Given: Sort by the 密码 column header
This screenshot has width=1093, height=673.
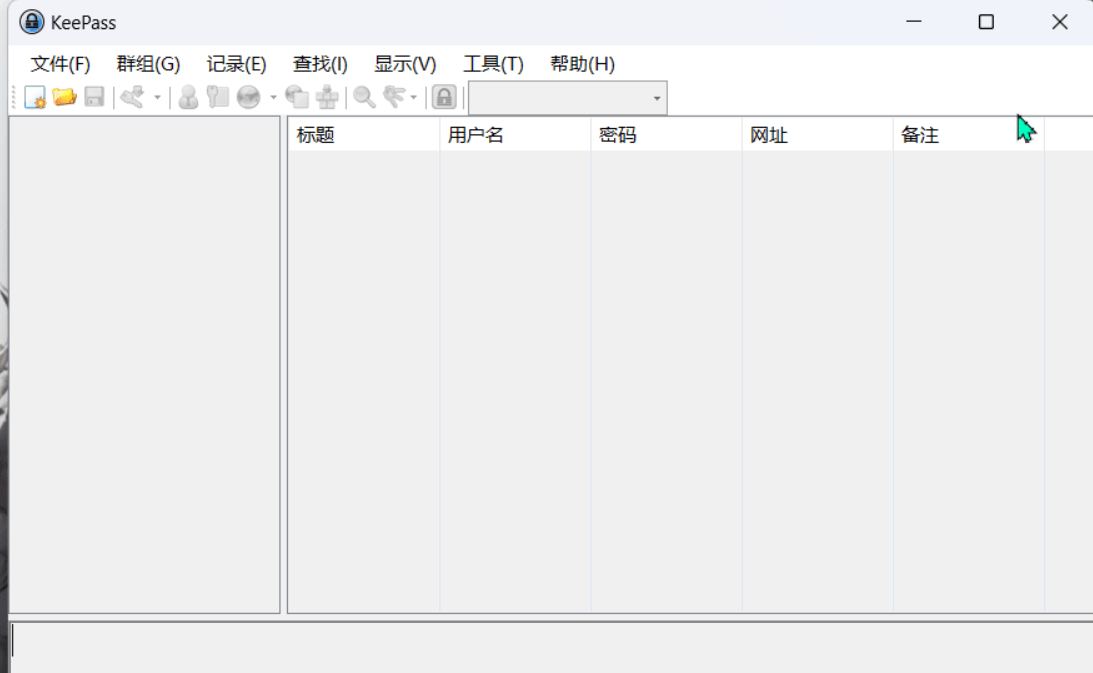Looking at the screenshot, I should [666, 135].
